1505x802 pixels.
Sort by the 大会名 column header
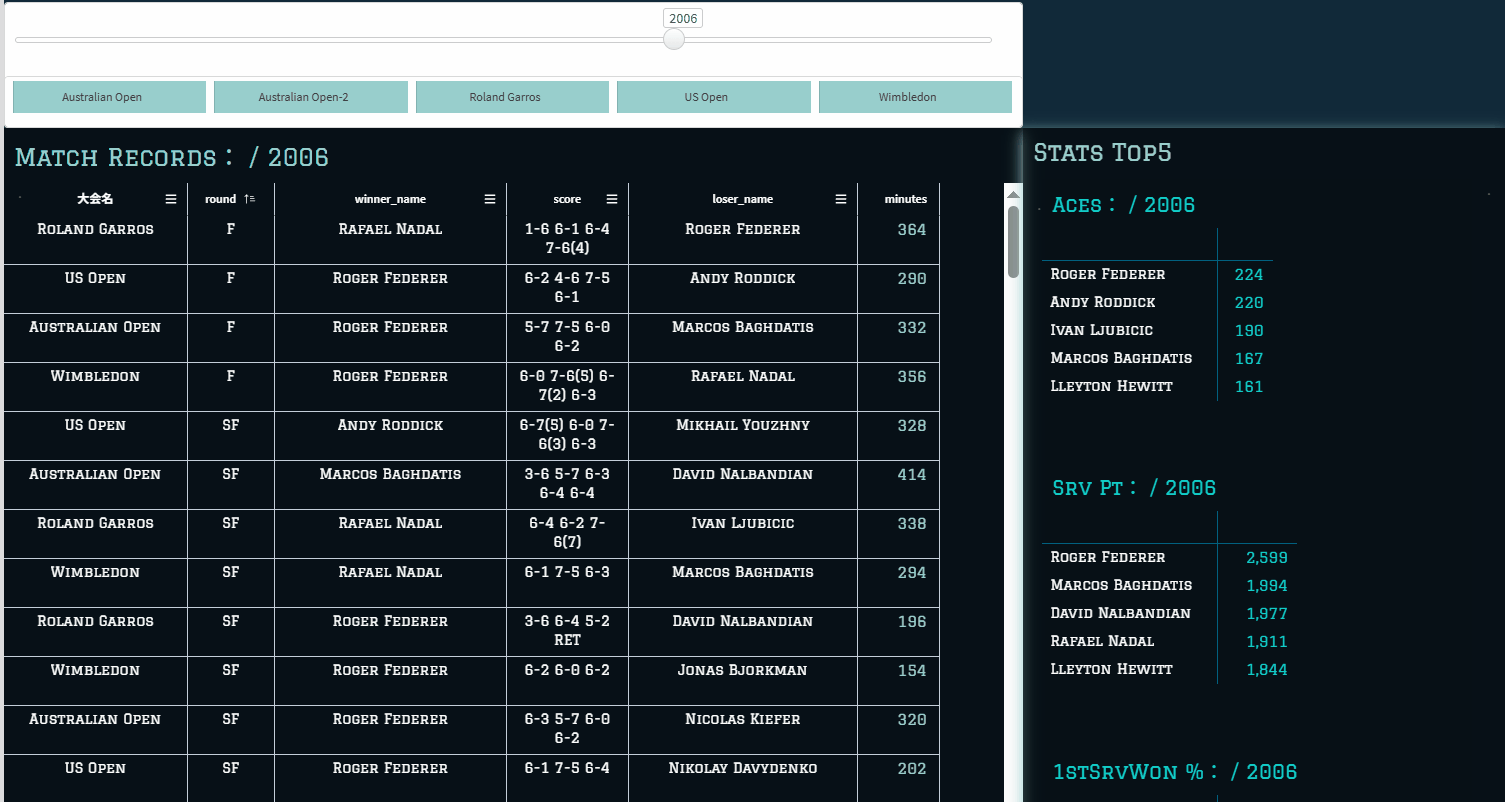[x=95, y=199]
